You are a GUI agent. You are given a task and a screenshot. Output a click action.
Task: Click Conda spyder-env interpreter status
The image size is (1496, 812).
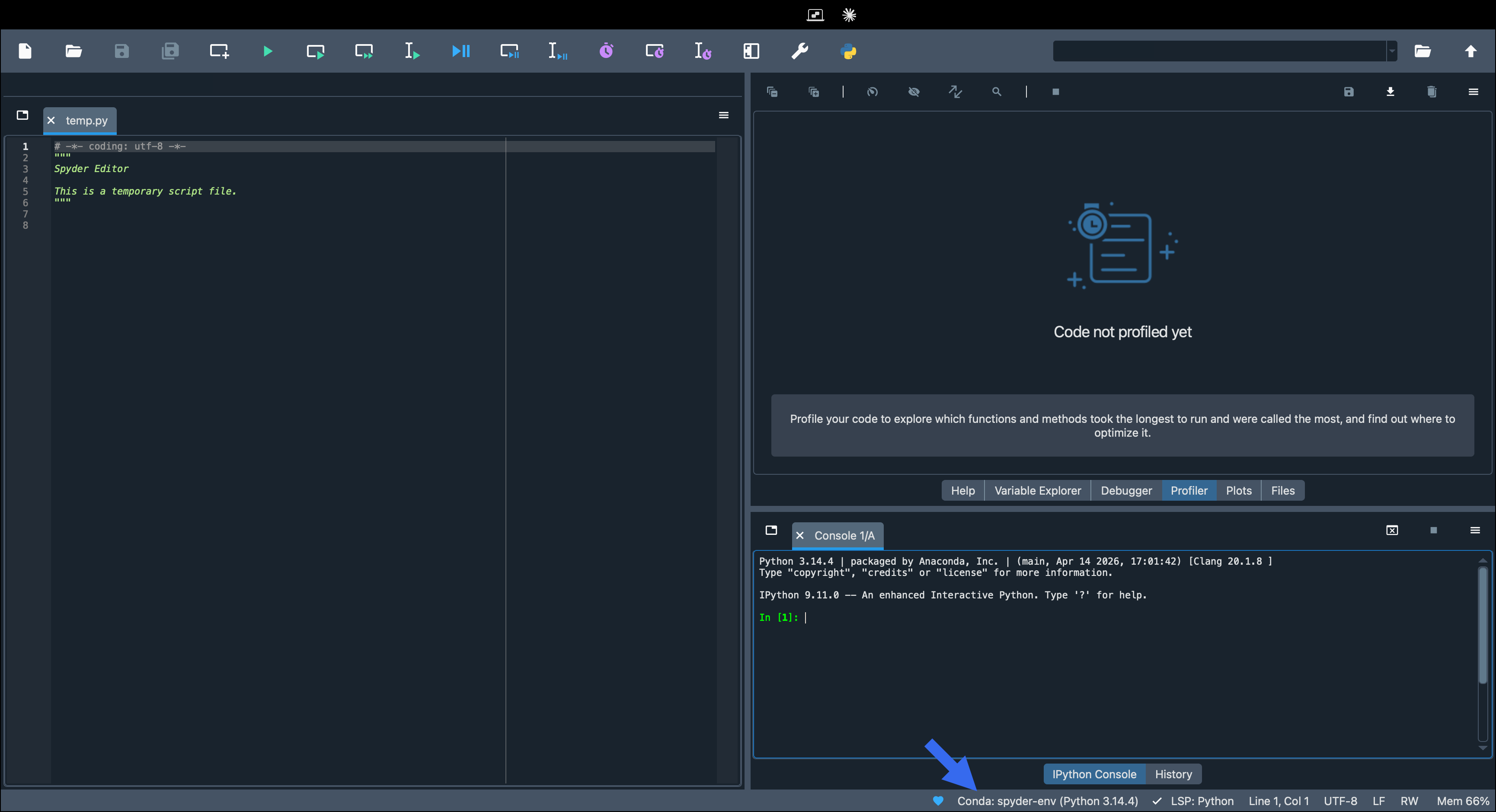coord(1048,801)
